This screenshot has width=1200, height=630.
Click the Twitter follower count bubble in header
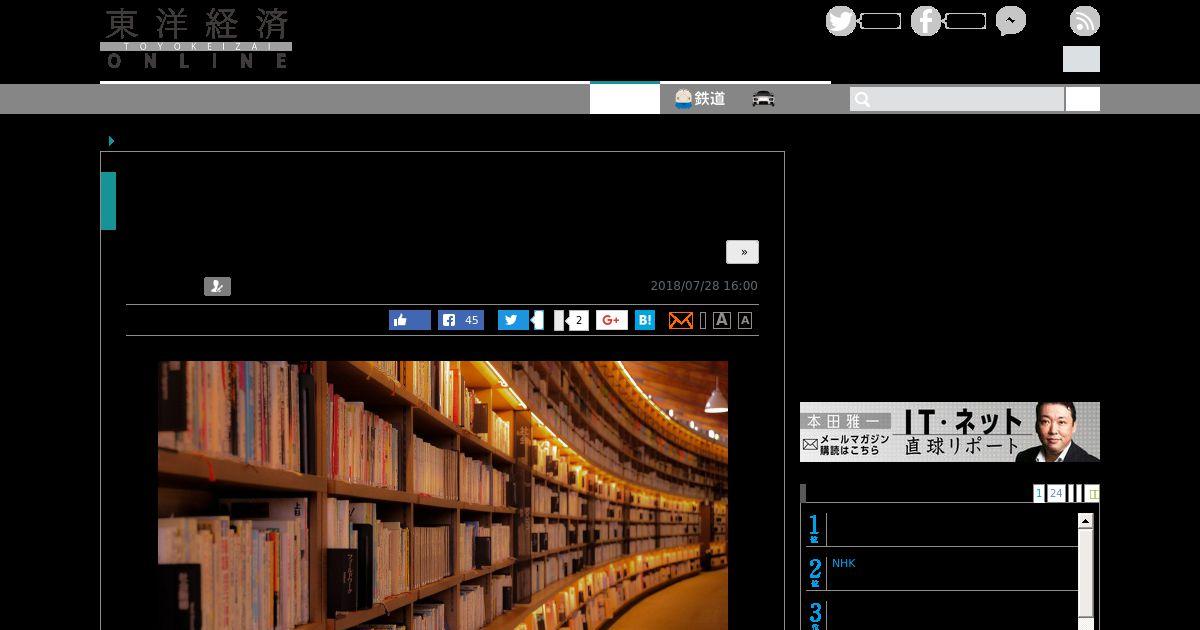pyautogui.click(x=880, y=21)
